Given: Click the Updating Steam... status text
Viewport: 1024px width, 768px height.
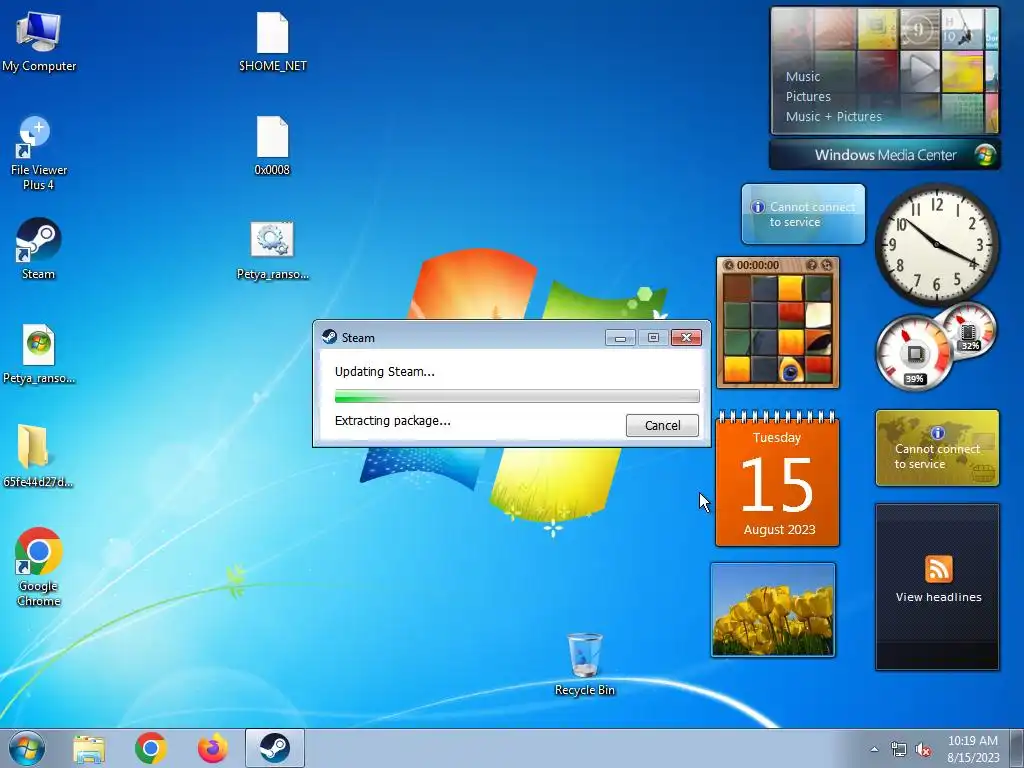Looking at the screenshot, I should point(385,372).
